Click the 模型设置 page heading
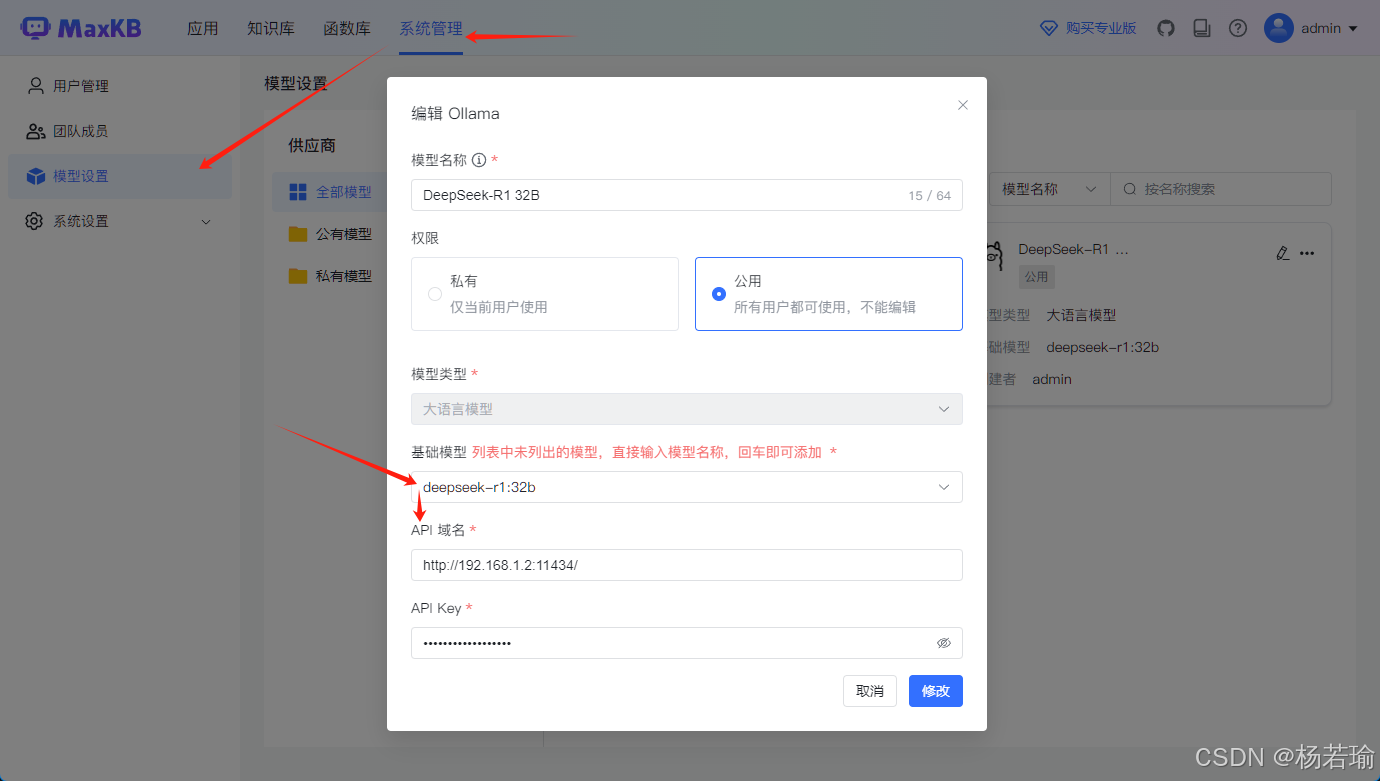Screen dimensions: 1380x781 pos(296,83)
